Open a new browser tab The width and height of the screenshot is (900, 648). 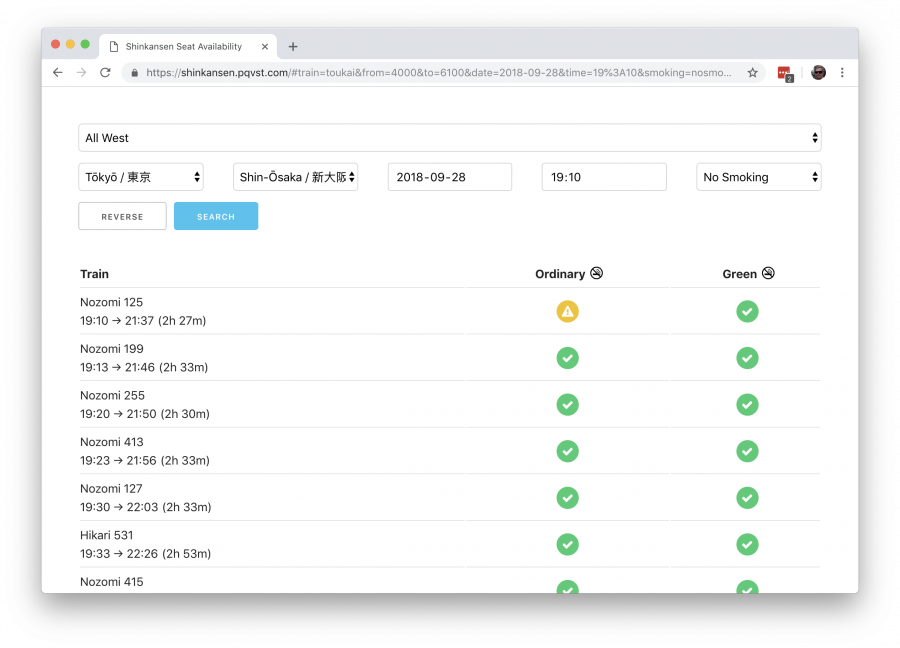(292, 46)
